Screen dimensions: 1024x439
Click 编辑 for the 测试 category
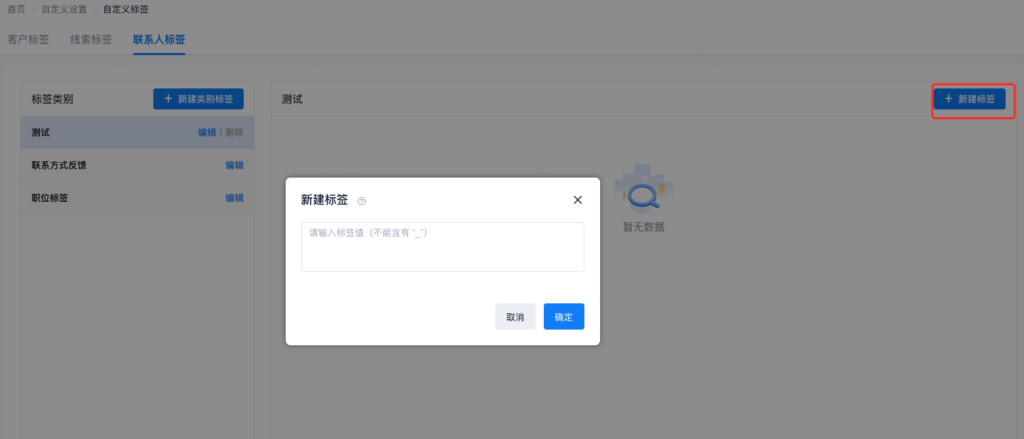[206, 132]
